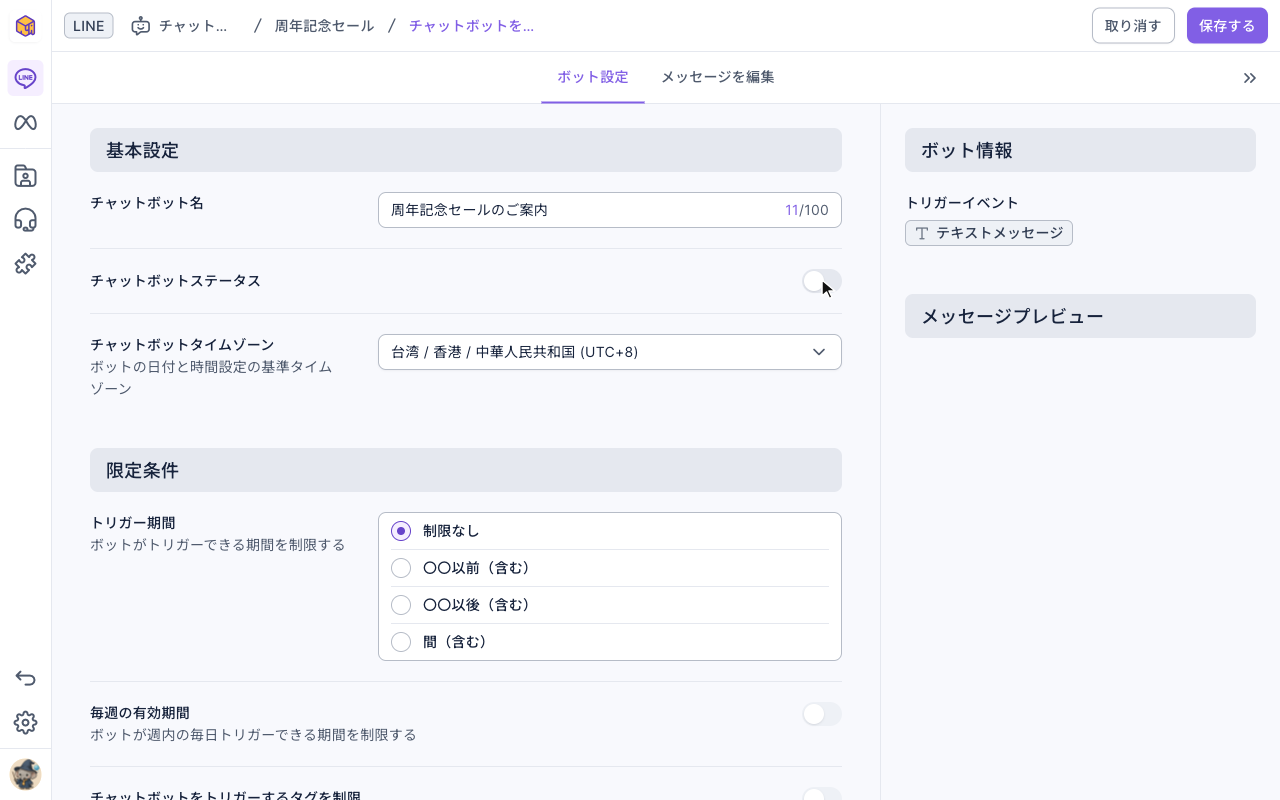Open the puzzle-piece integrations icon
Image resolution: width=1280 pixels, height=800 pixels.
point(25,264)
